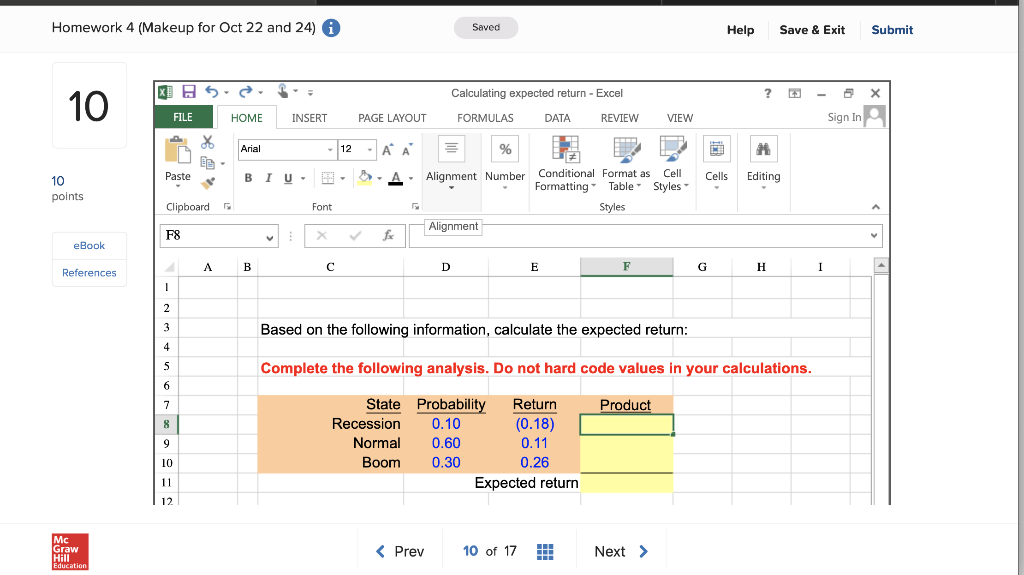Click the Undo arrow icon

(x=212, y=92)
